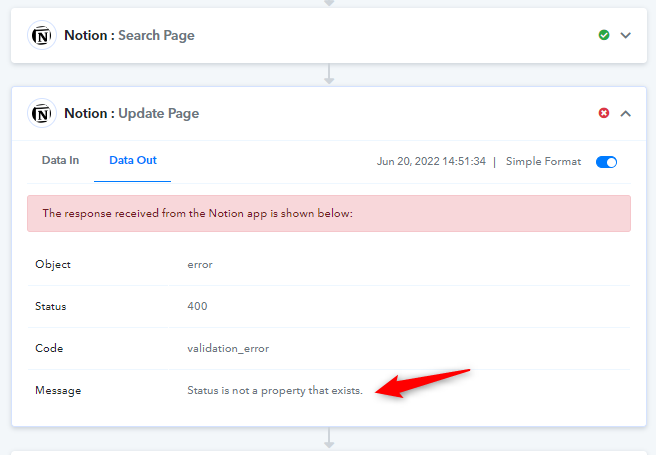The height and width of the screenshot is (455, 656).
Task: Click the Notion logo in Search Page step
Action: tap(42, 36)
